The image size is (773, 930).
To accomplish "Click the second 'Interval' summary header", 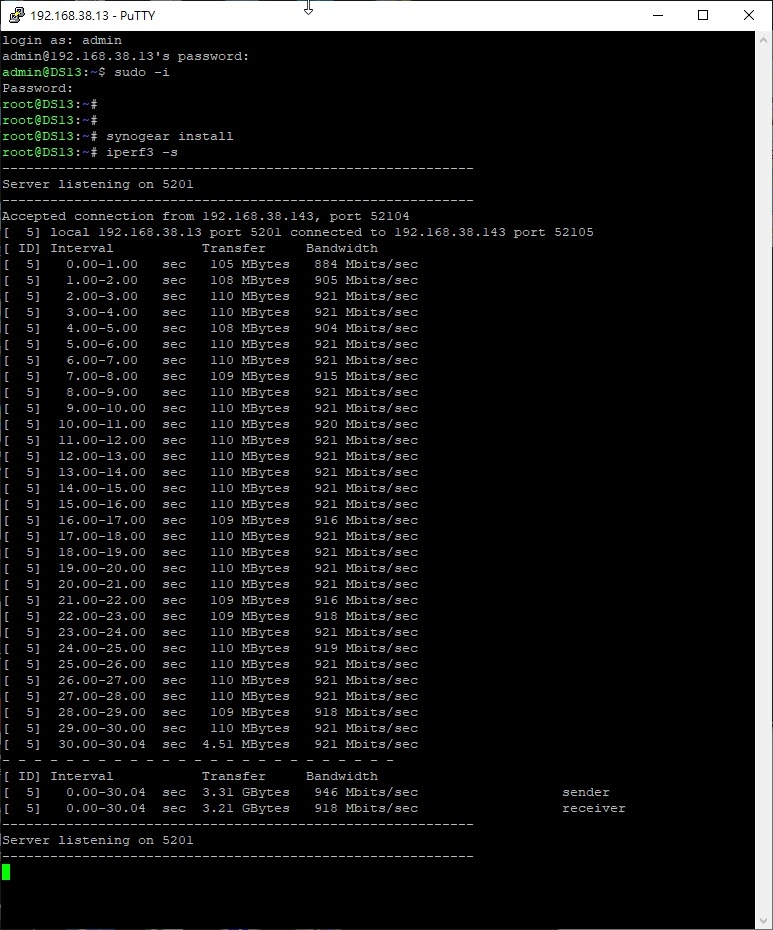I will click(82, 777).
